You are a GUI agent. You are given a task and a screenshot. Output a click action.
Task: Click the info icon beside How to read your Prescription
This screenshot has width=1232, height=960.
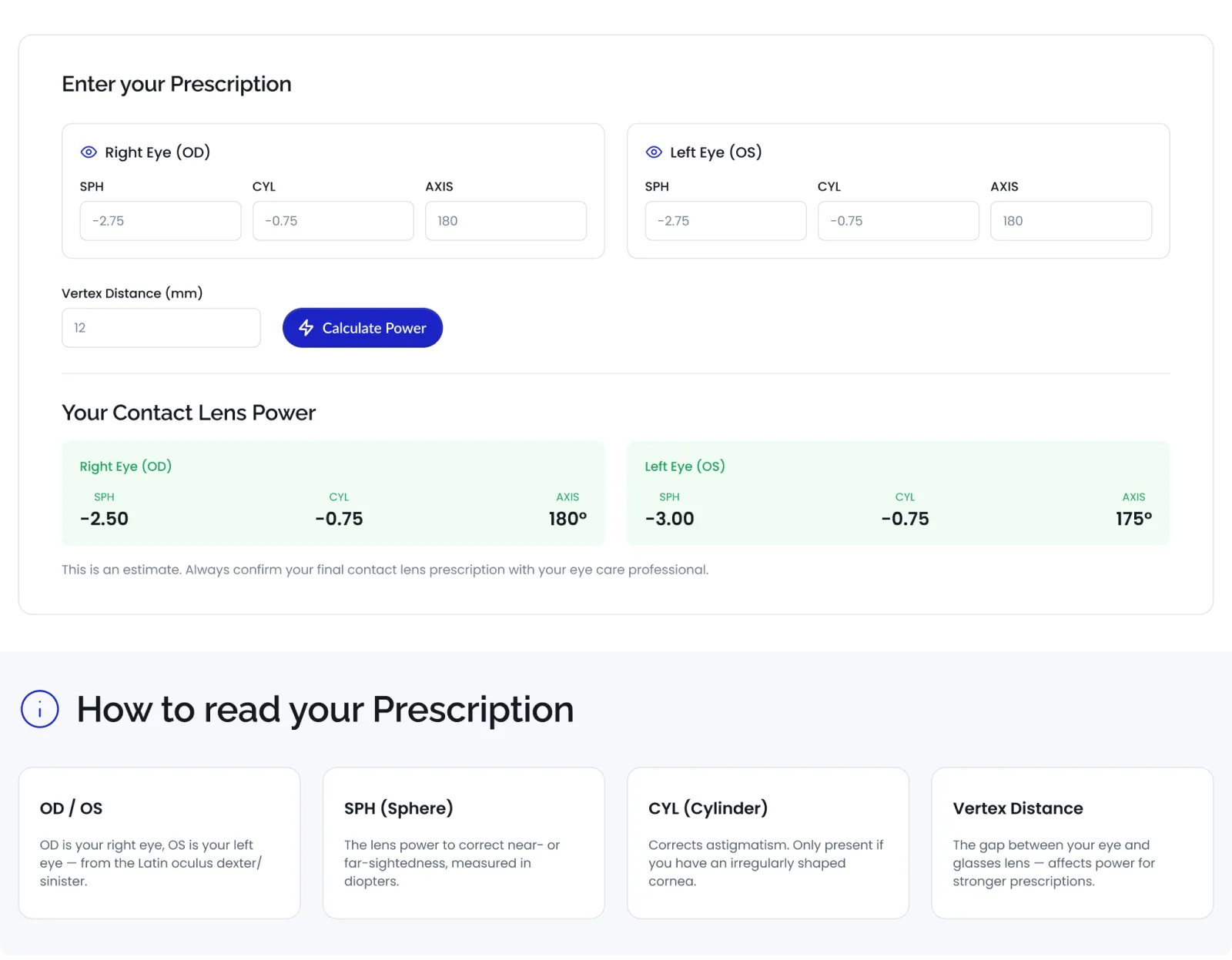pos(40,709)
